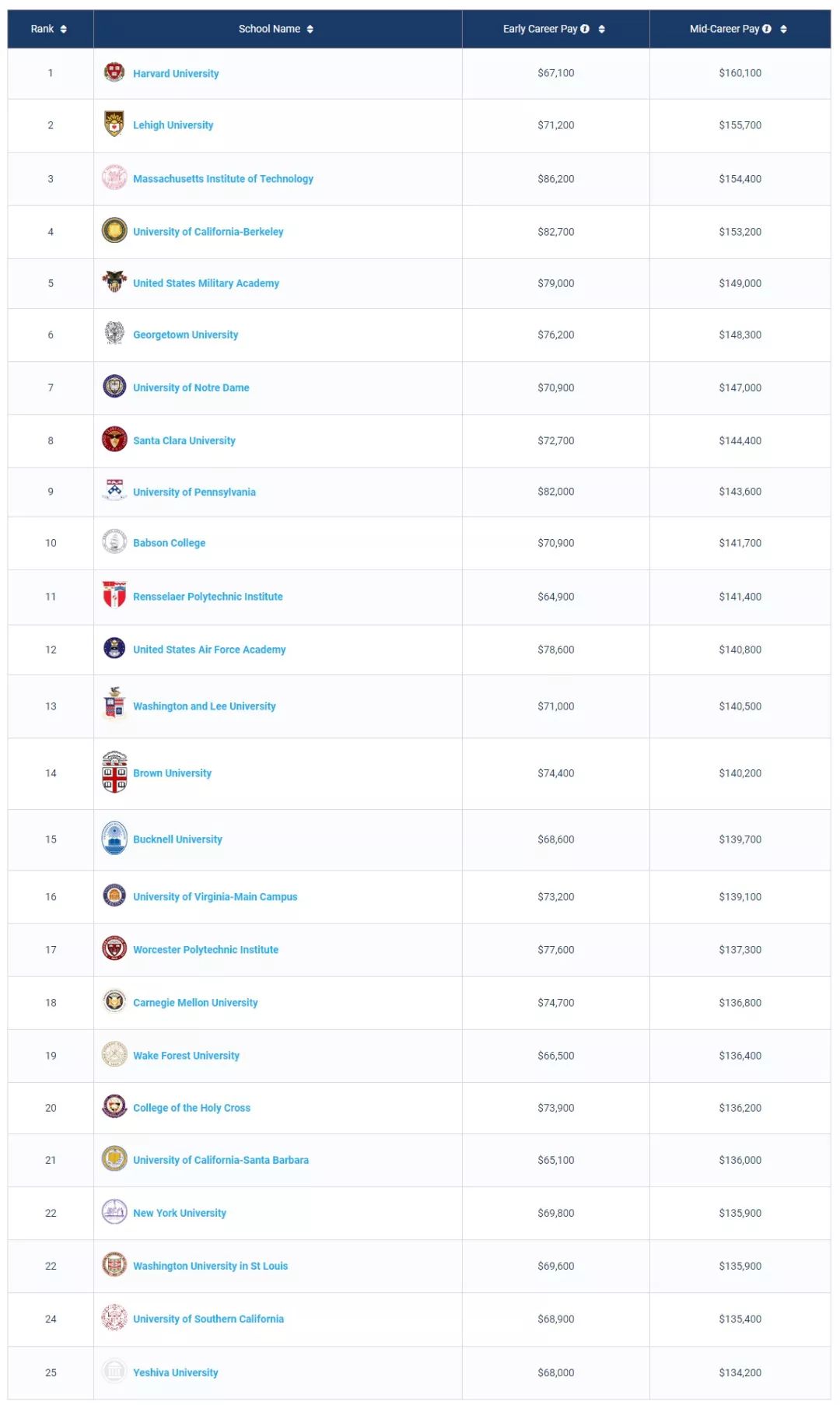Screen dimensions: 840x1405
Task: Sort table by Rank arrows
Action: (64, 30)
